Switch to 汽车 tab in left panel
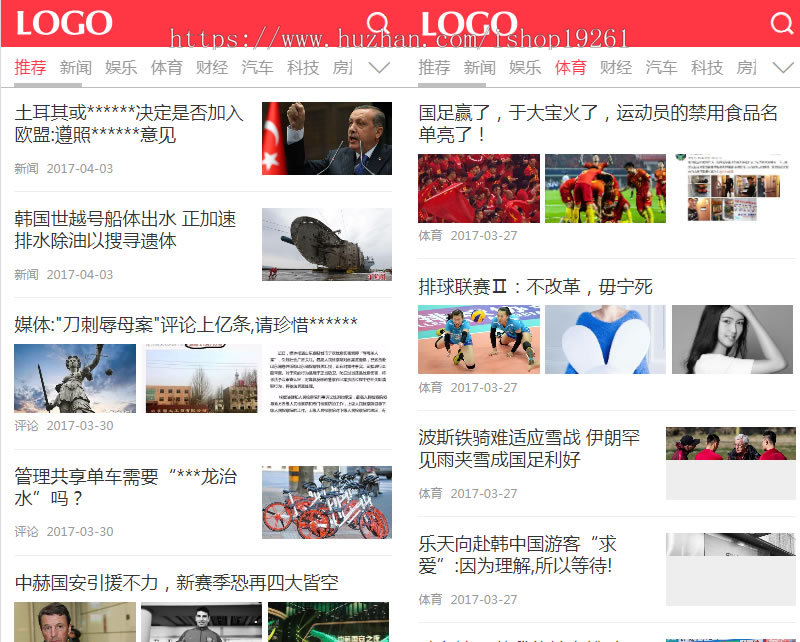 tap(257, 67)
